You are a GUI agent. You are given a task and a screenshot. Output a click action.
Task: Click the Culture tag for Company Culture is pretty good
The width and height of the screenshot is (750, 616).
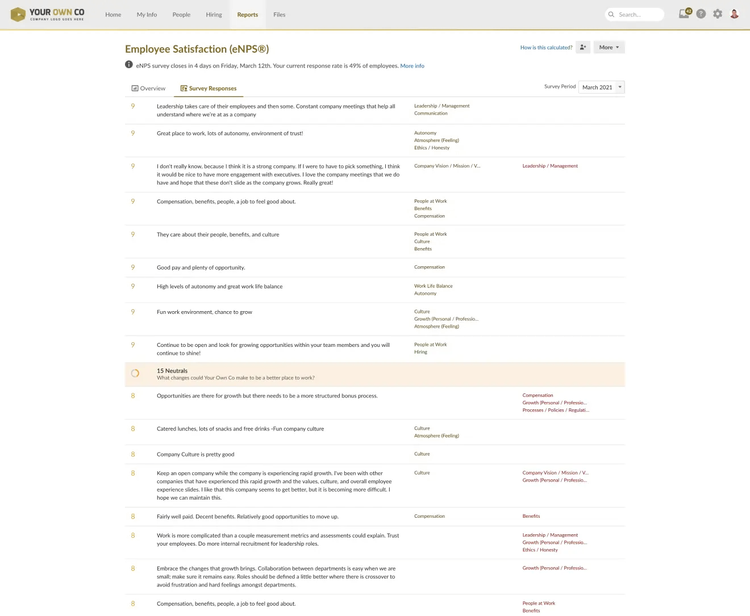(x=421, y=454)
